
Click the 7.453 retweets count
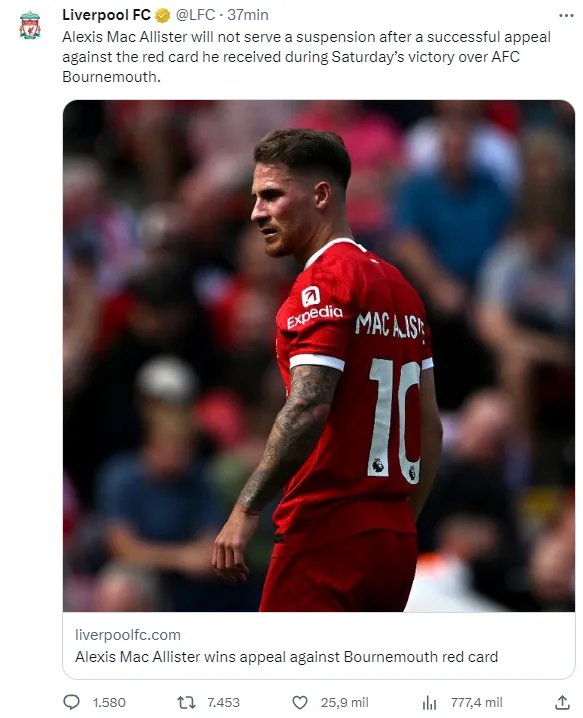[223, 702]
